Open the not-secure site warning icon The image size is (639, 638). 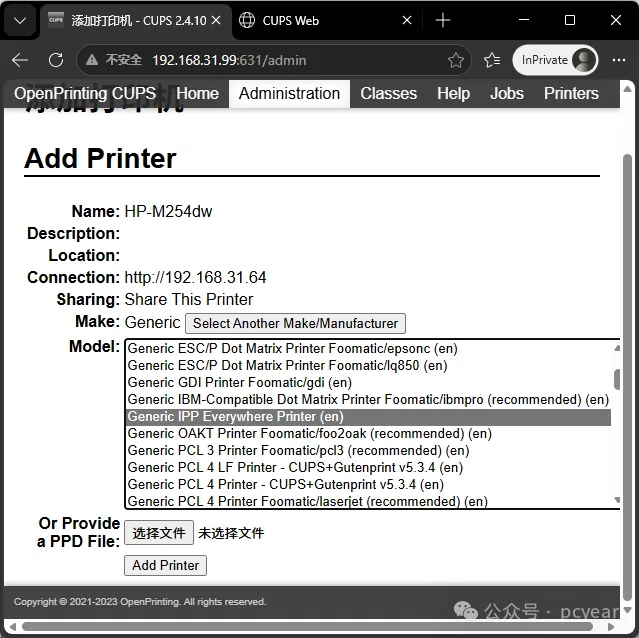point(92,60)
